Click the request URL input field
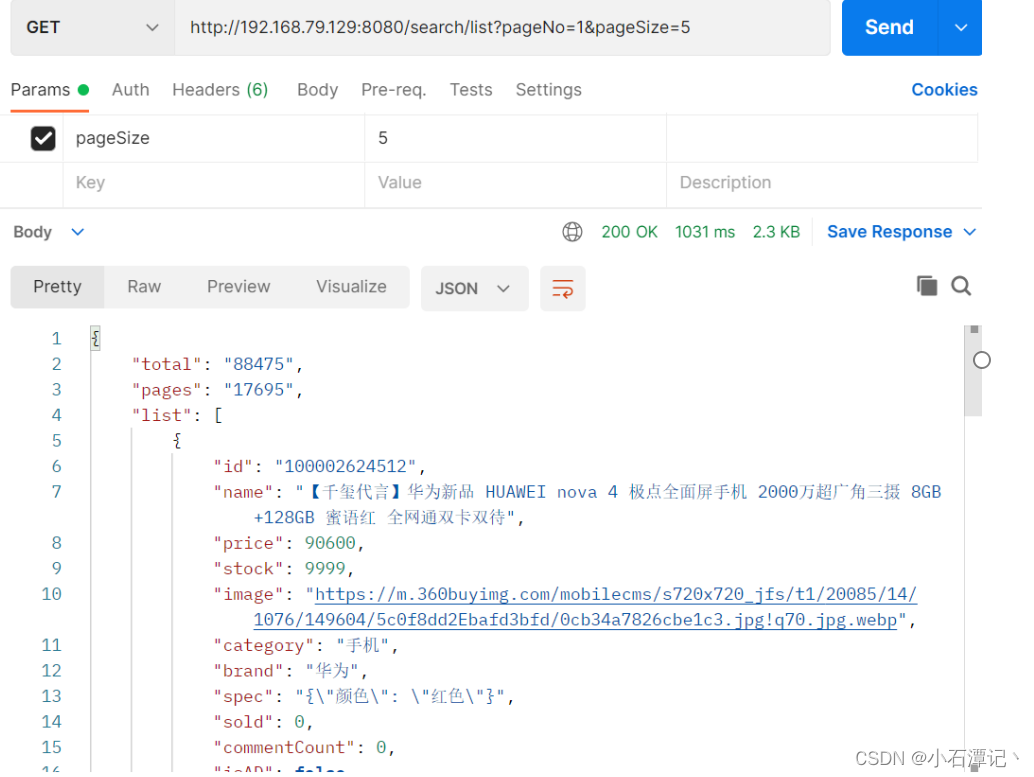The width and height of the screenshot is (1034, 777). coord(502,28)
